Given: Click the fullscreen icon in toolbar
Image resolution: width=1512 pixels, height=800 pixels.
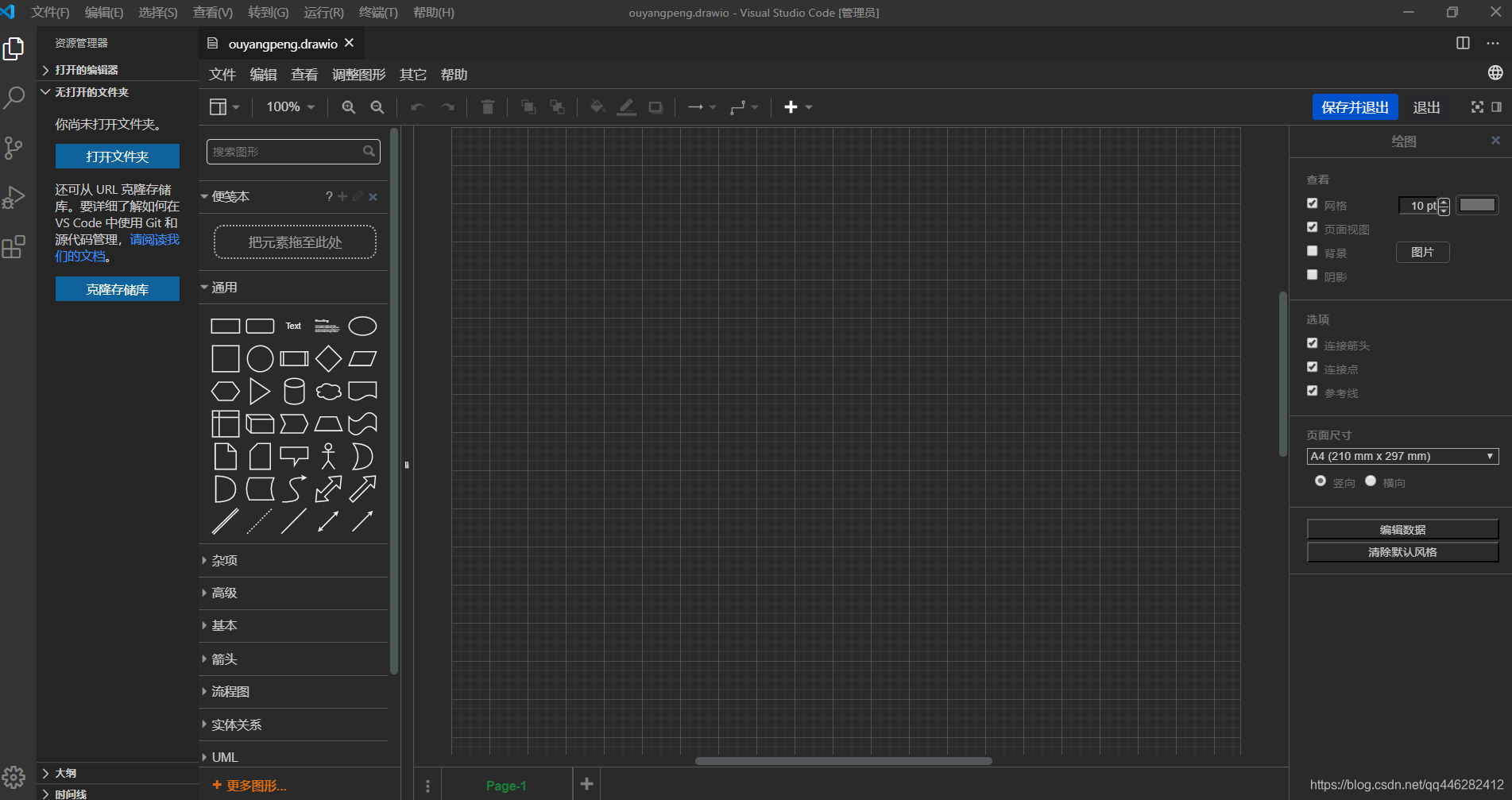Looking at the screenshot, I should click(1477, 107).
